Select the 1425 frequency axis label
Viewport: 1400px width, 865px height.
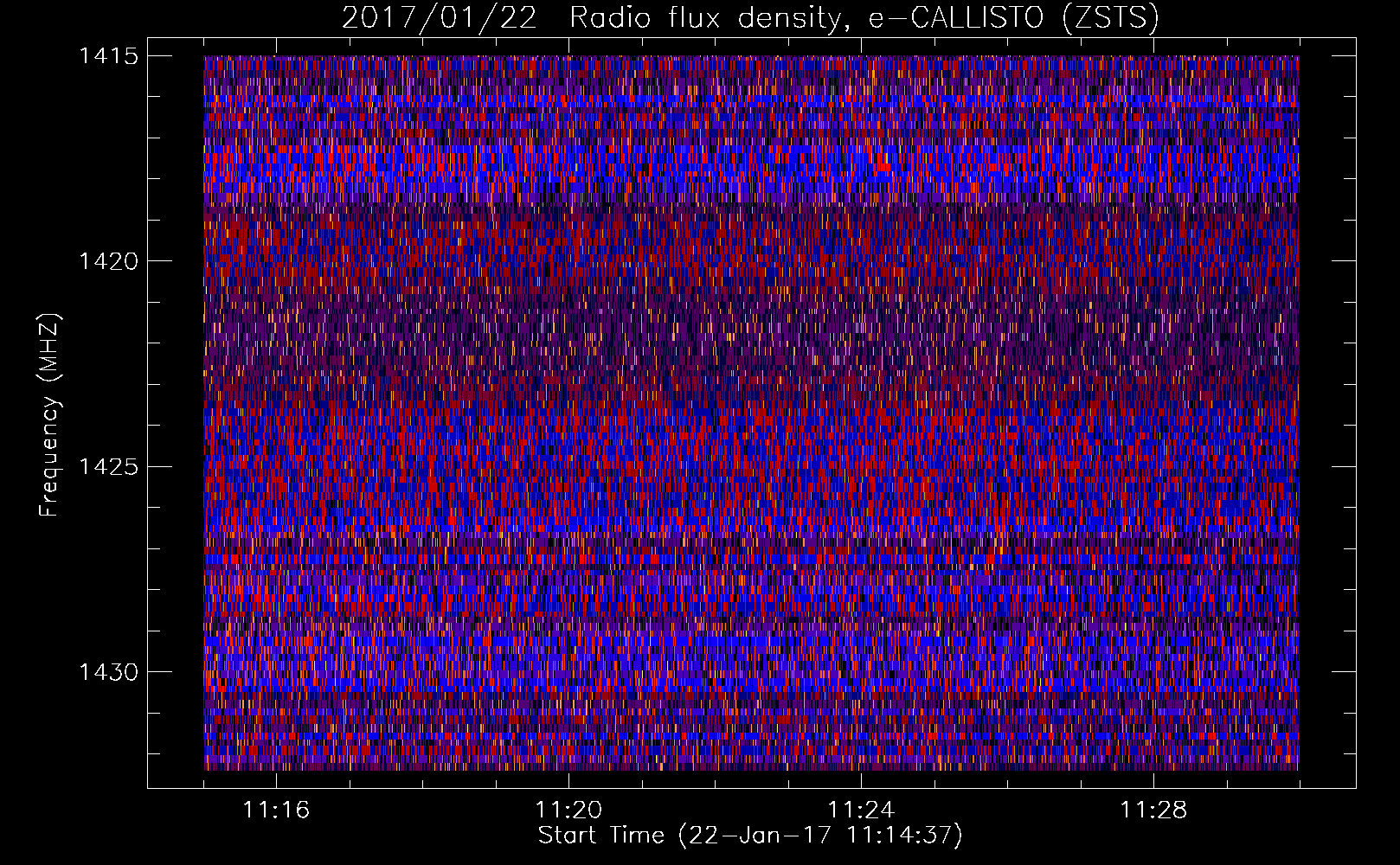(108, 467)
